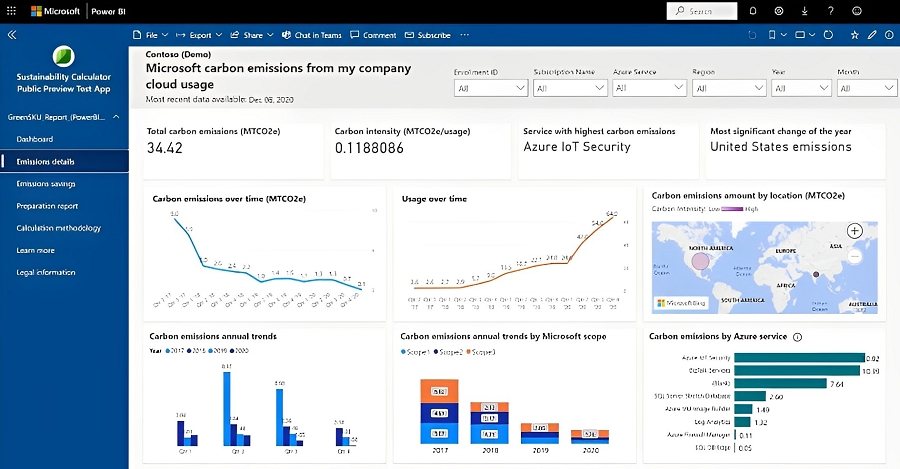The height and width of the screenshot is (469, 900).
Task: Zoom in on the emissions map
Action: pos(854,231)
